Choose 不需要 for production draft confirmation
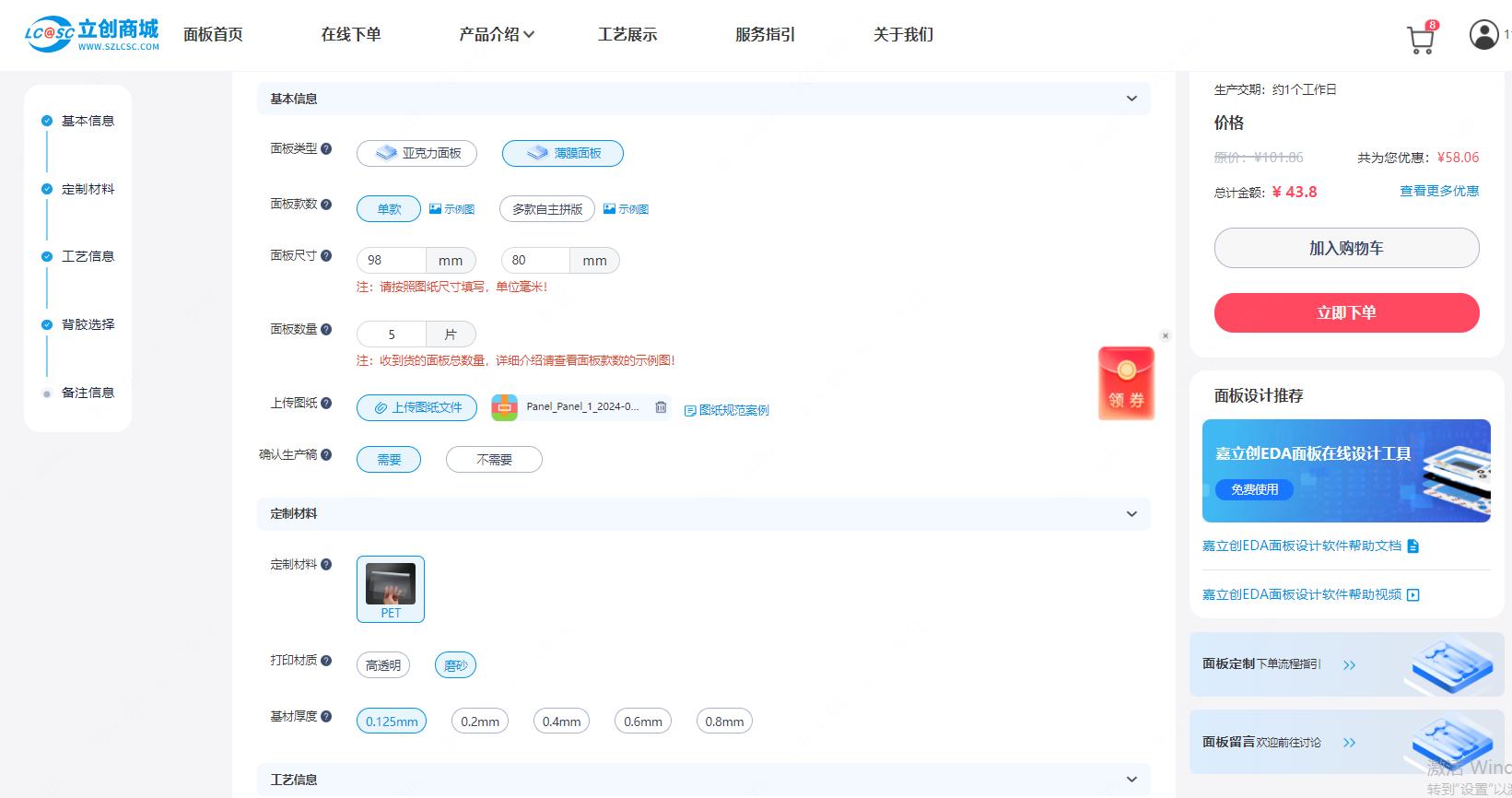This screenshot has height=798, width=1512. tap(494, 460)
